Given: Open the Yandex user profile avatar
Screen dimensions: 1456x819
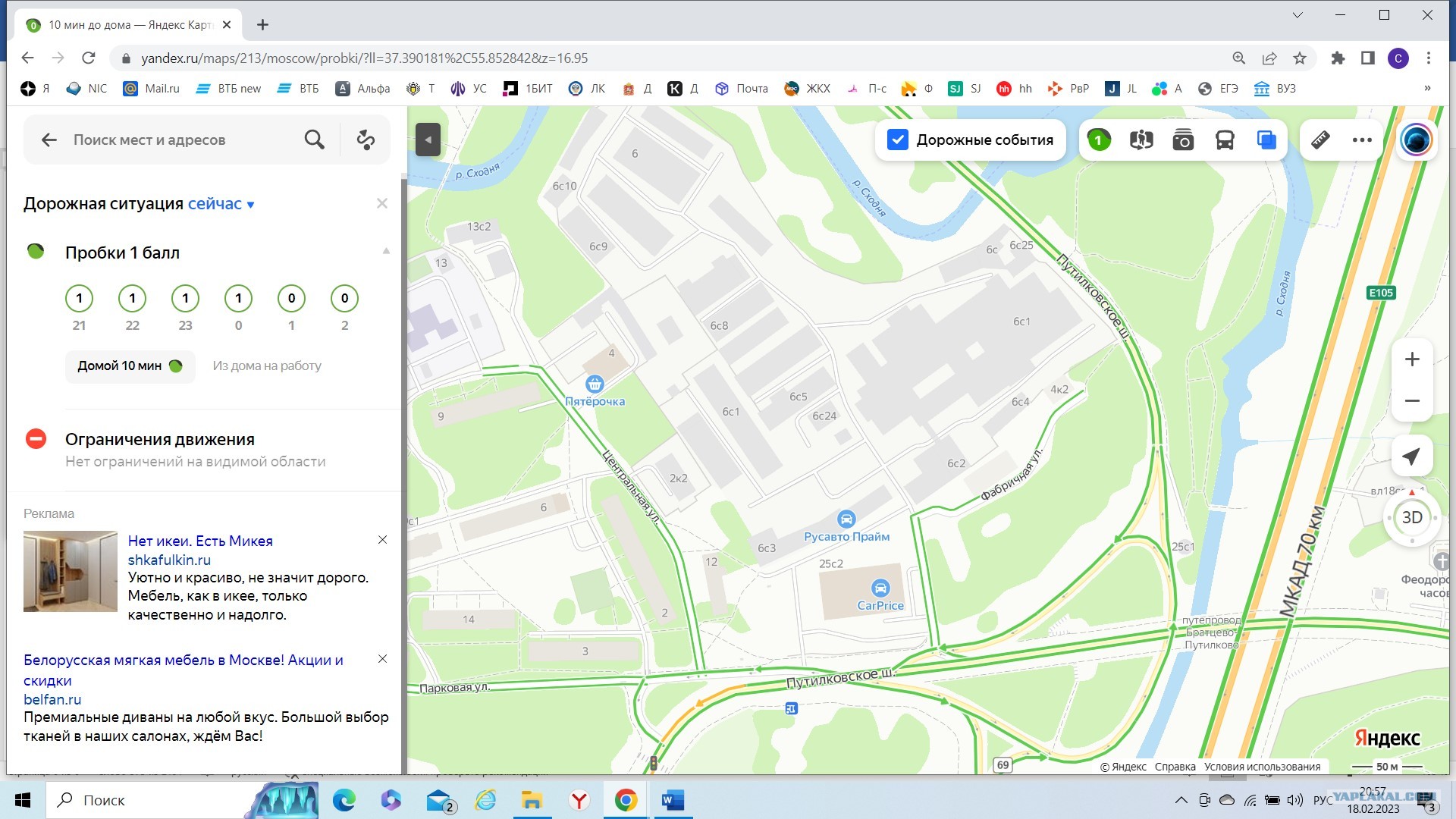Looking at the screenshot, I should point(1416,140).
